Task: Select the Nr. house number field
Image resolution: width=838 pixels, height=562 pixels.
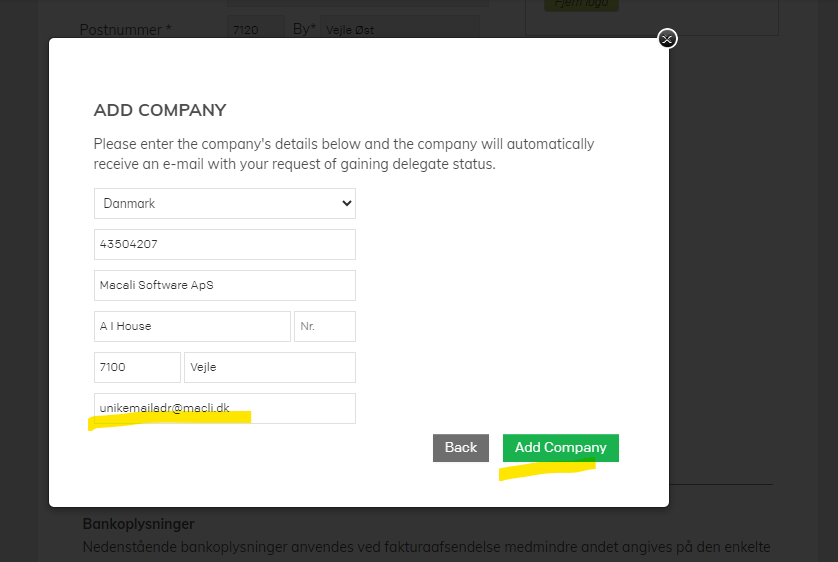Action: pos(325,326)
